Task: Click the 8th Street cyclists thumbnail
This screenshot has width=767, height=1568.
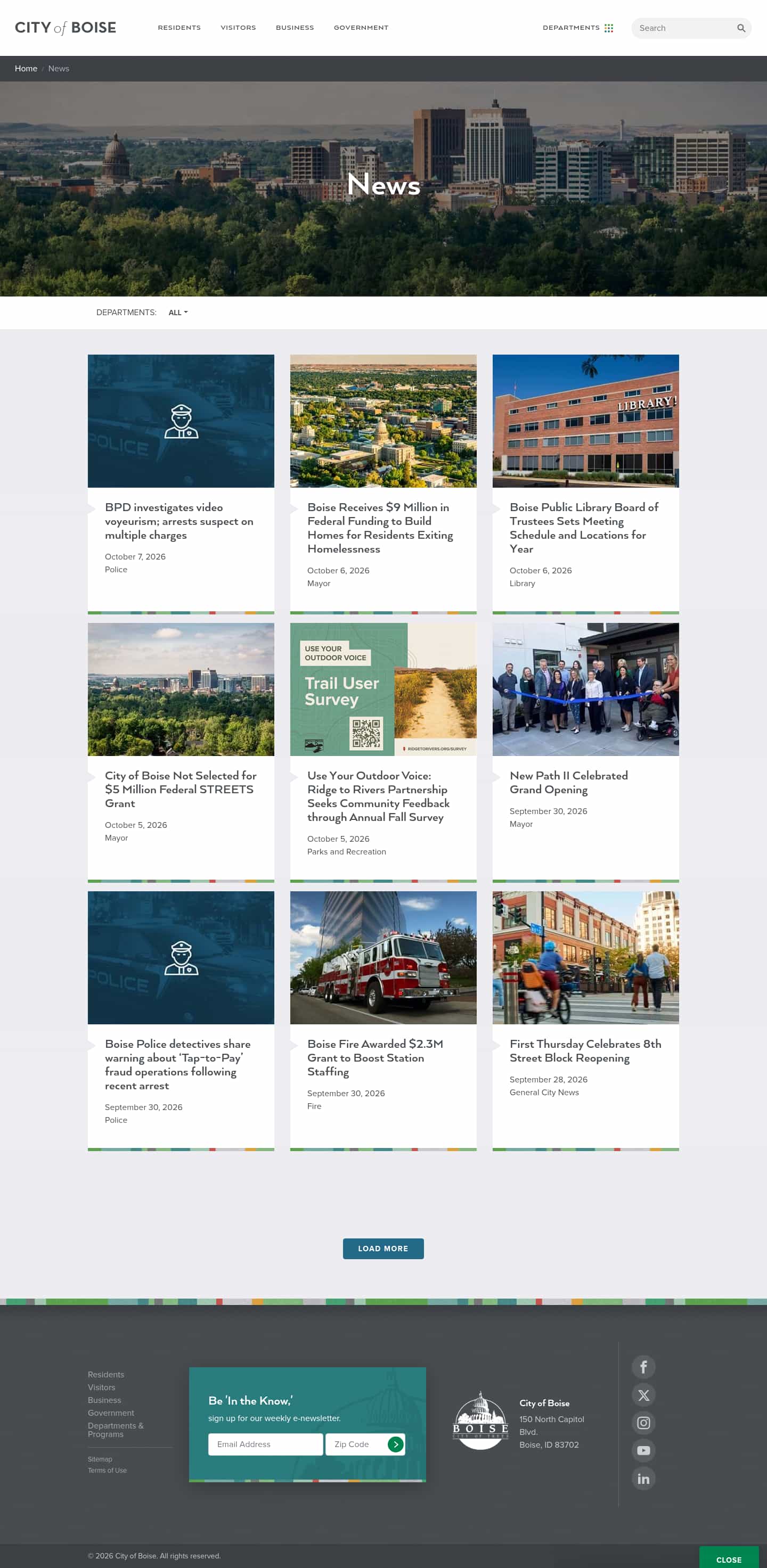Action: click(585, 957)
